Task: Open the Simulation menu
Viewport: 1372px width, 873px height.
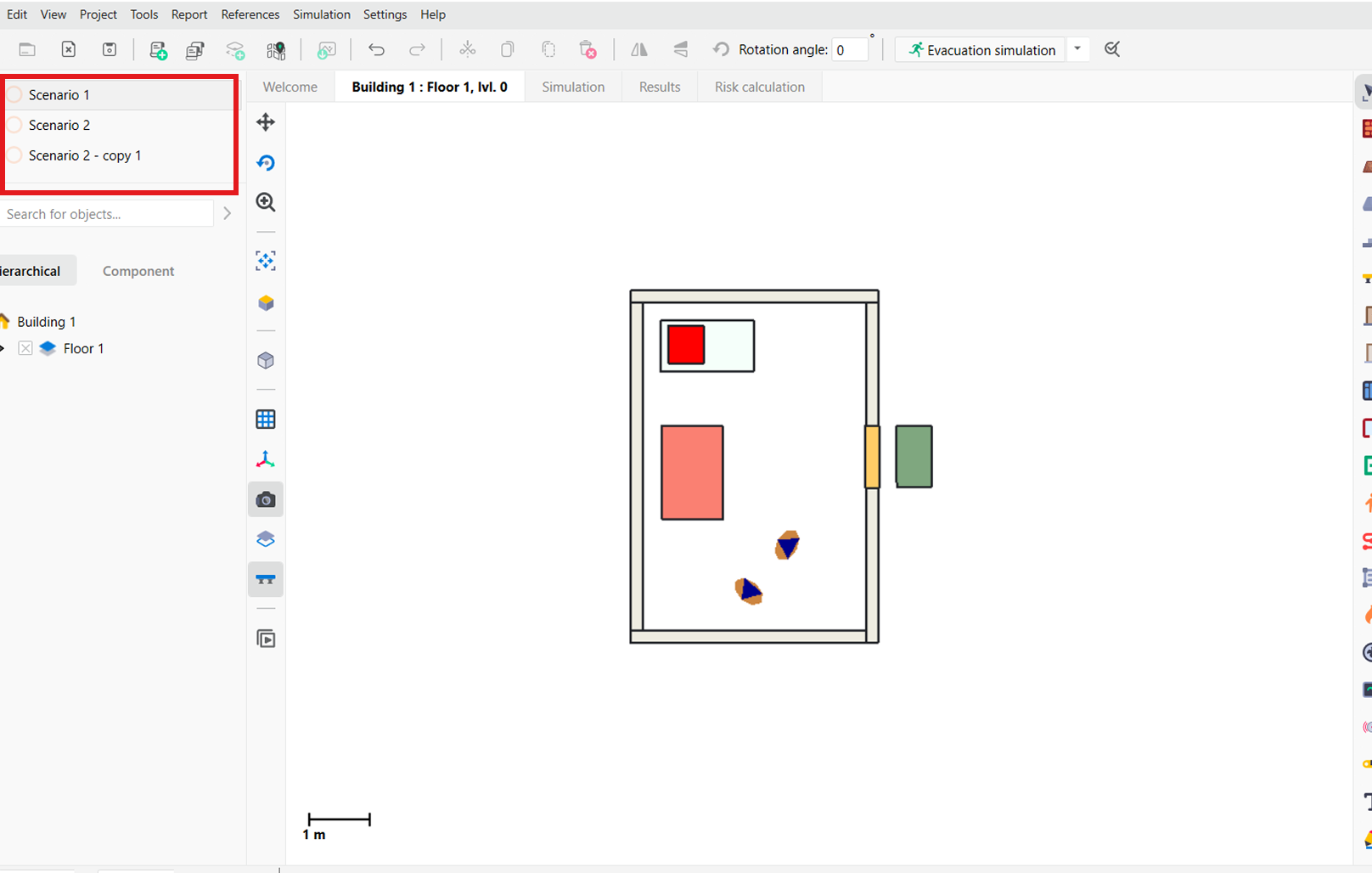Action: tap(321, 14)
